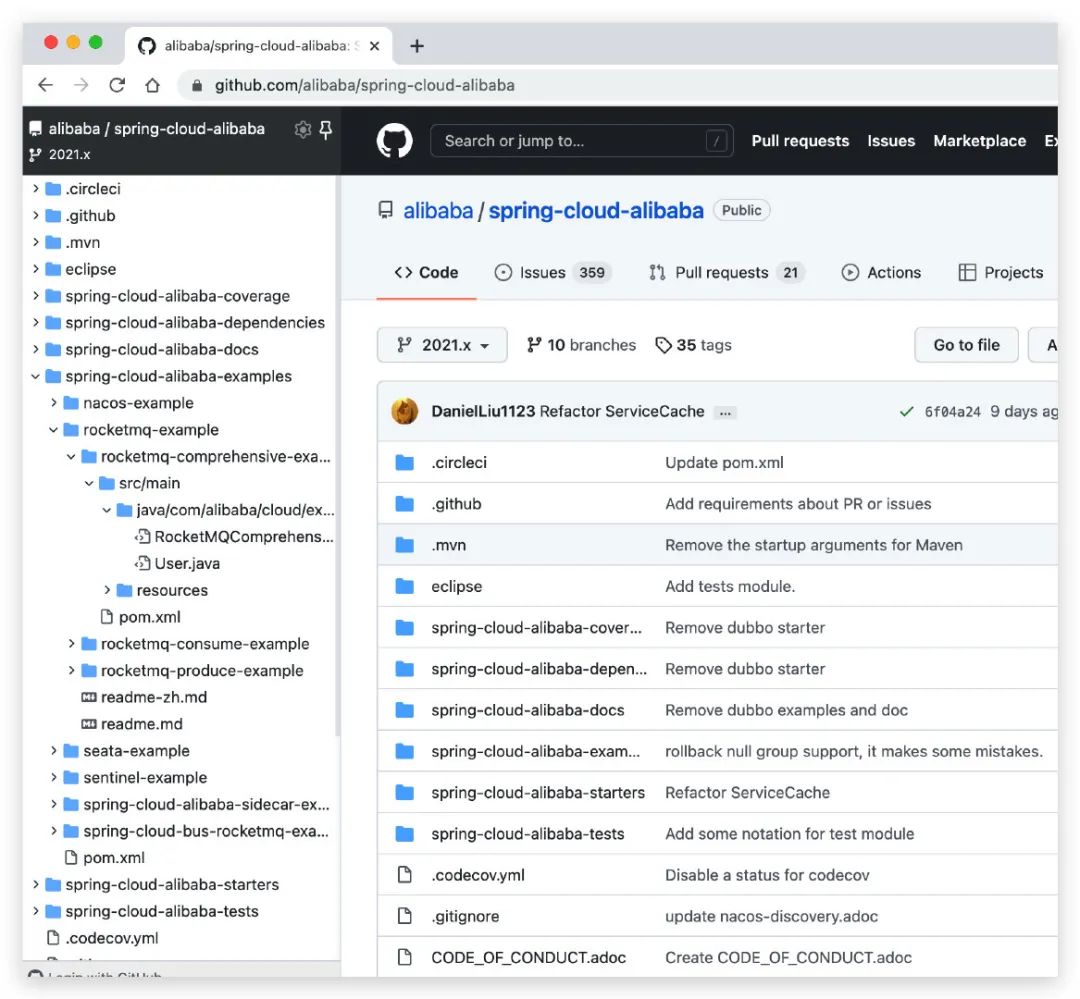Click the GitHub Octocat logo
The width and height of the screenshot is (1080, 999).
(394, 141)
